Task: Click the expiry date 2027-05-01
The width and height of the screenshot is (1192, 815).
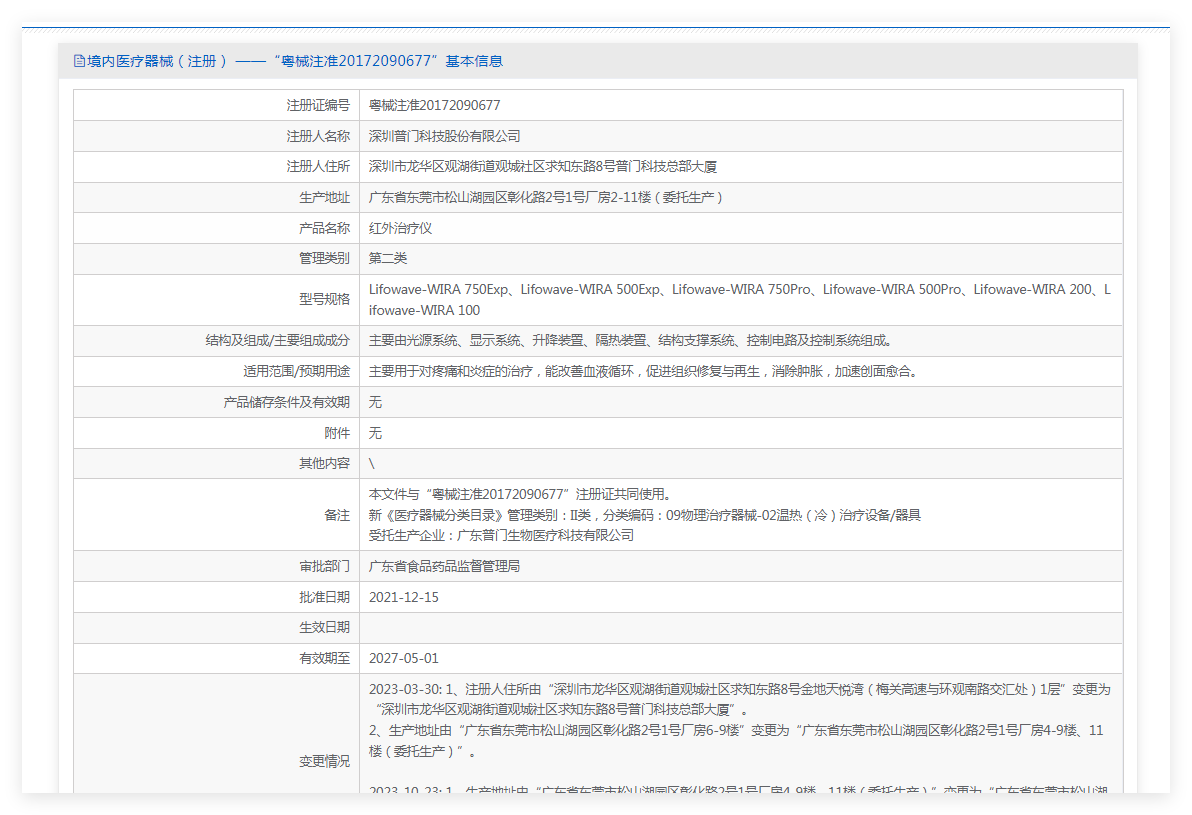Action: [x=403, y=658]
